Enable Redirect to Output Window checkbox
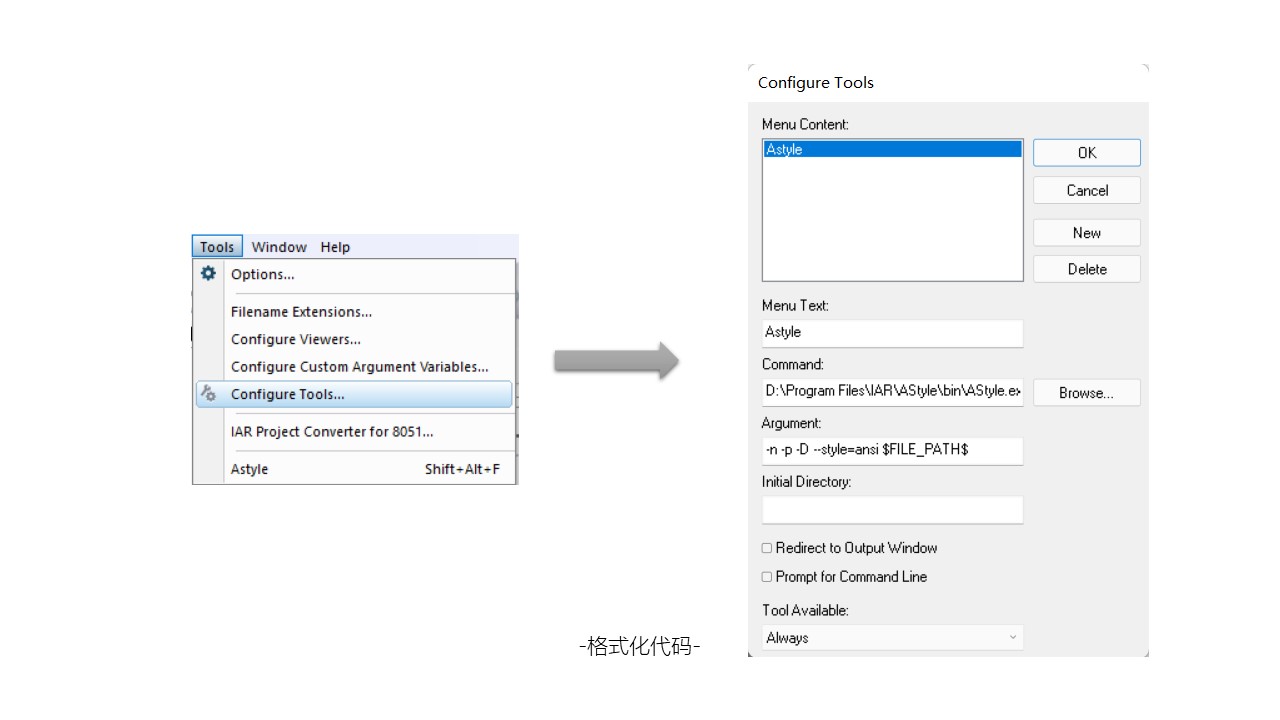The height and width of the screenshot is (720, 1280). tap(767, 548)
